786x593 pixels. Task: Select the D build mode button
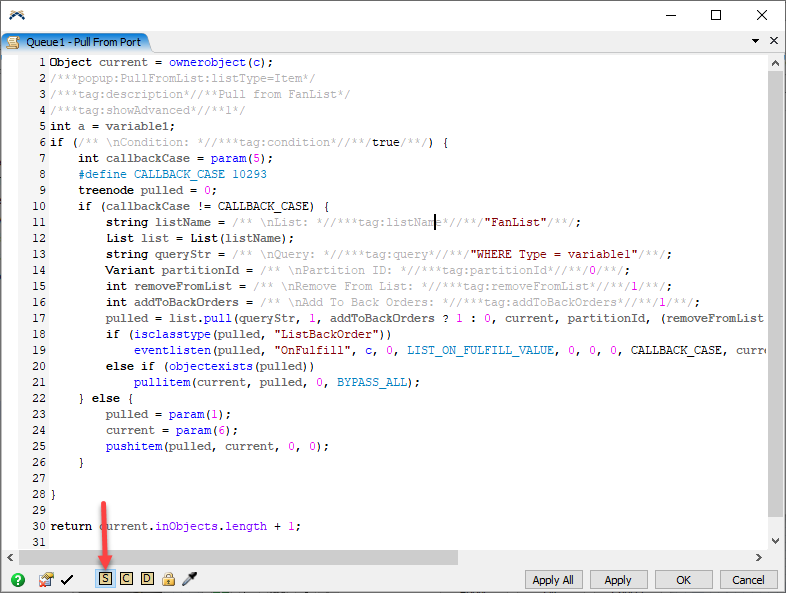point(147,579)
